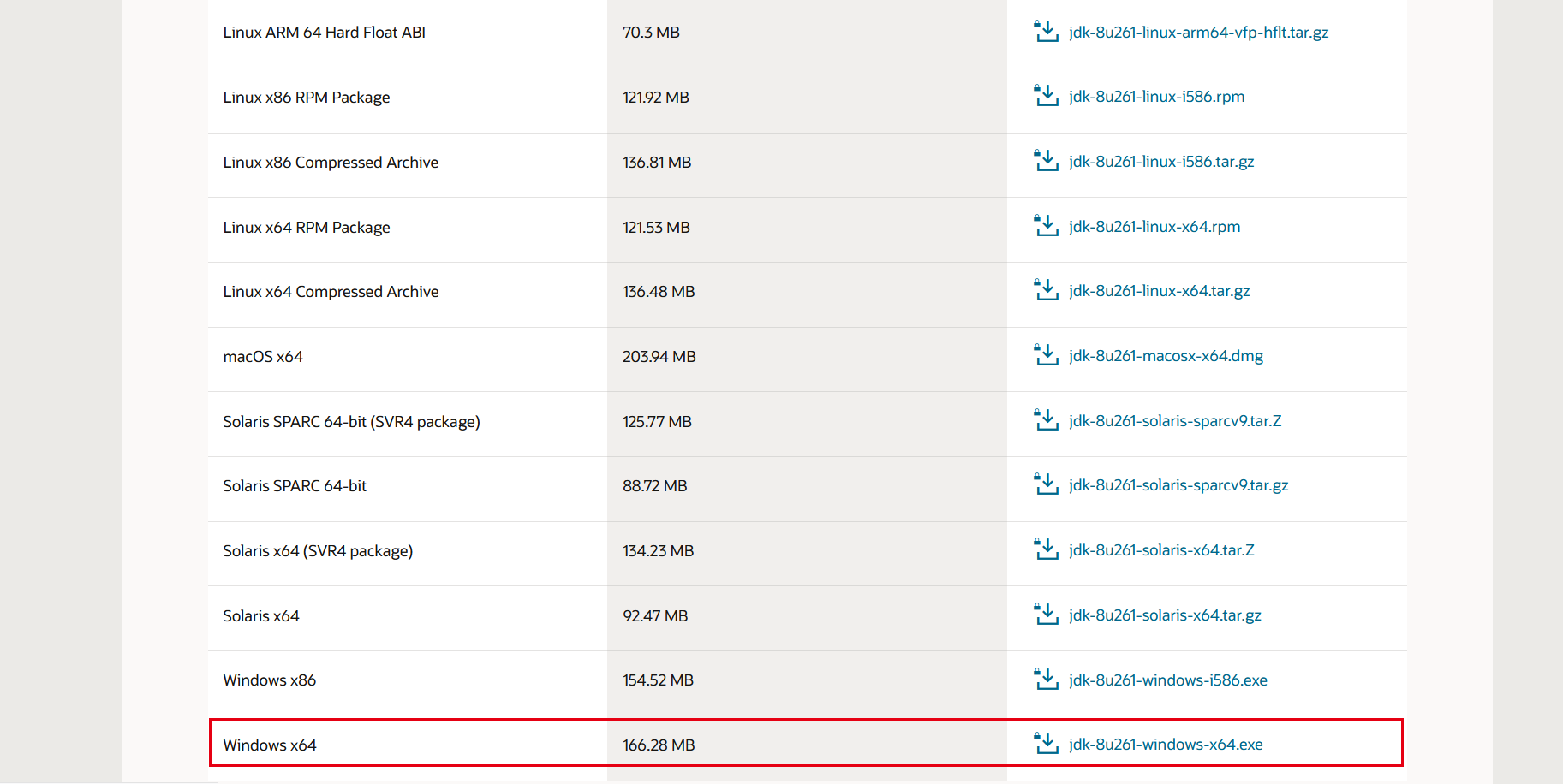Open jdk-8u261-solaris-x64.tar.gz link
The image size is (1563, 784).
1164,615
